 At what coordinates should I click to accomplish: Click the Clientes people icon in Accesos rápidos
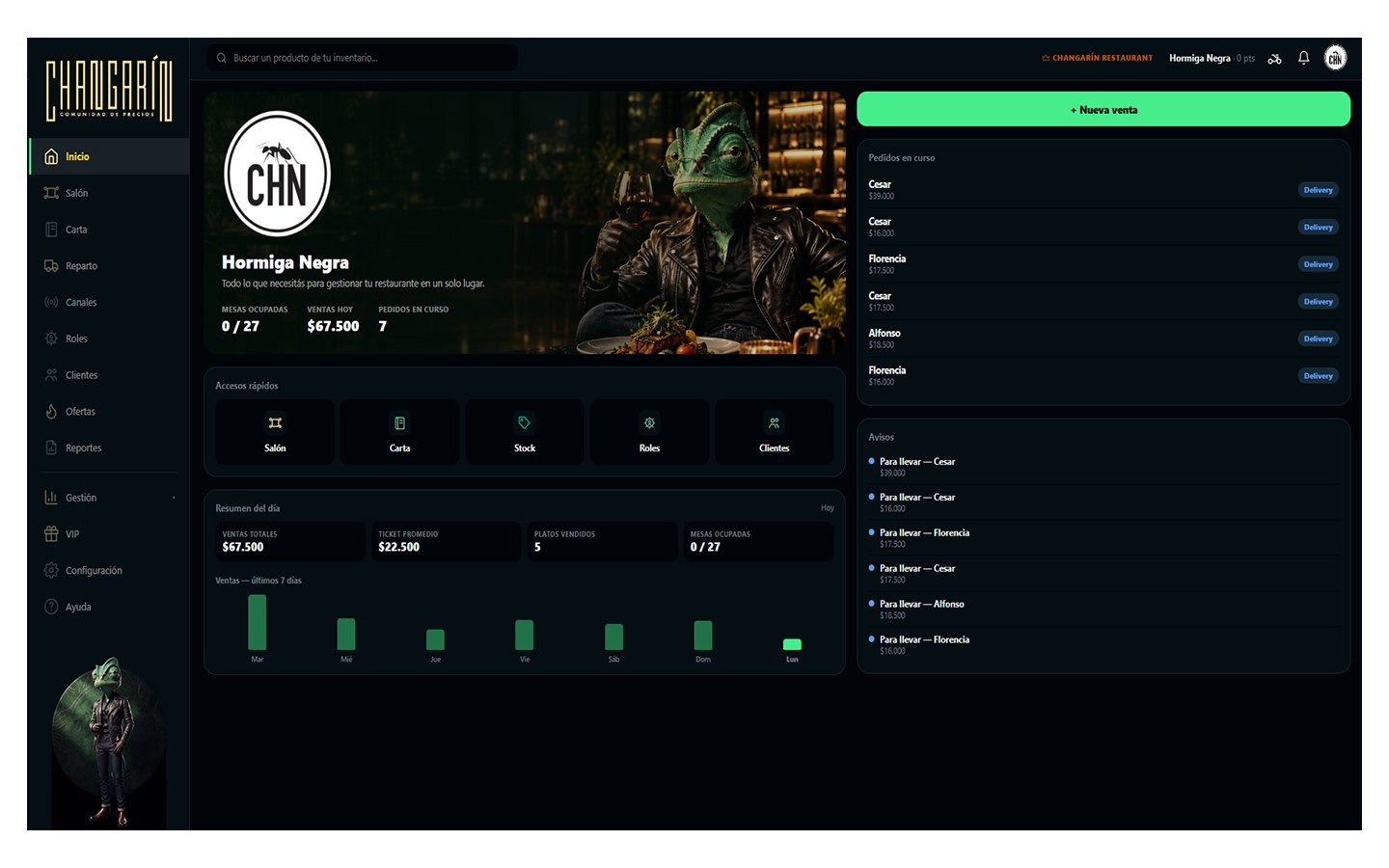click(774, 422)
